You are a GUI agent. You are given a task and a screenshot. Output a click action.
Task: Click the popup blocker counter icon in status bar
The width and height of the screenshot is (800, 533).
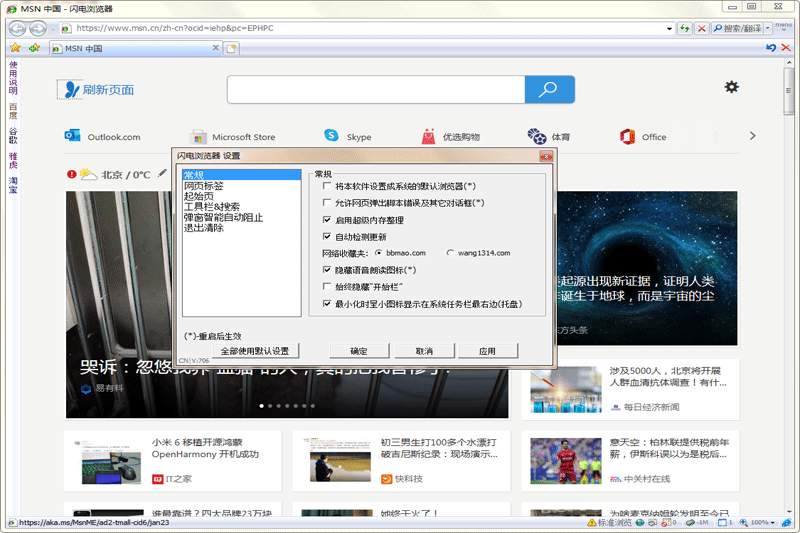668,523
